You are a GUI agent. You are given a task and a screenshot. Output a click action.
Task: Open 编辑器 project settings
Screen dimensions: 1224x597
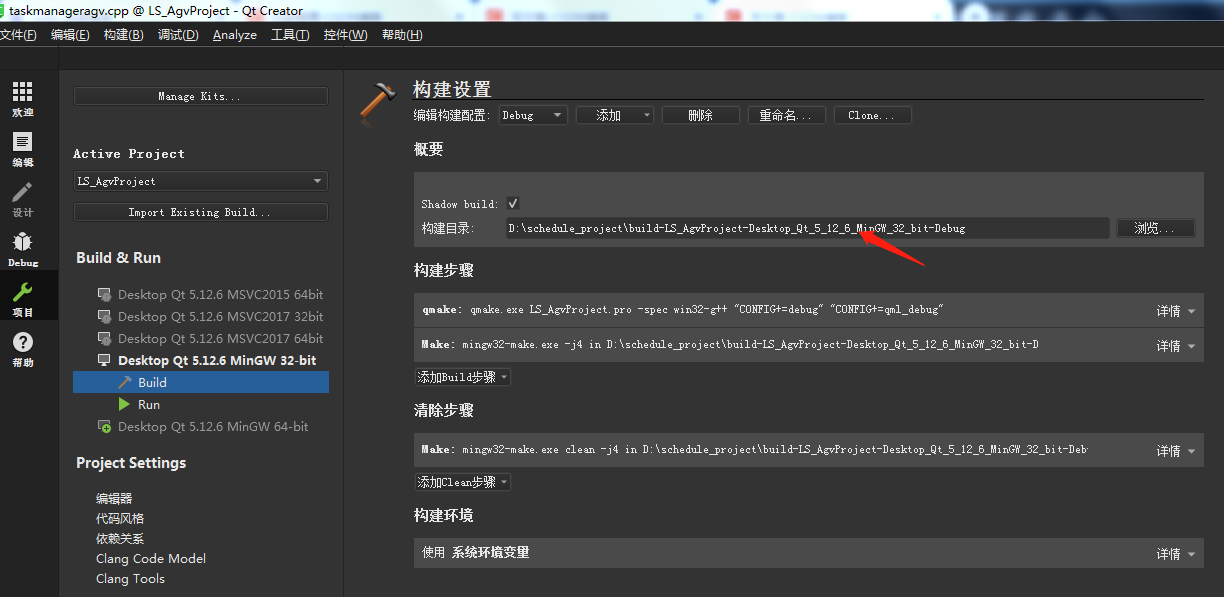(x=114, y=498)
